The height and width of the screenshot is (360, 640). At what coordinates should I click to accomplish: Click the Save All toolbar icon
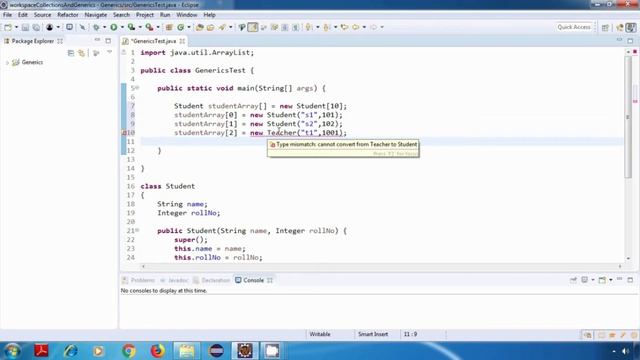click(36, 27)
